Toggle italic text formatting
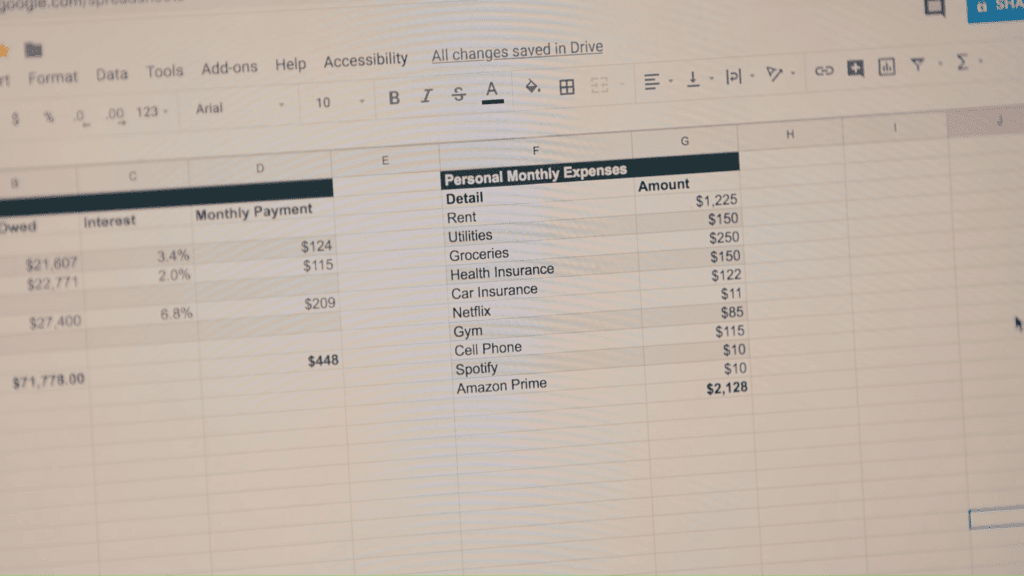 [x=427, y=96]
